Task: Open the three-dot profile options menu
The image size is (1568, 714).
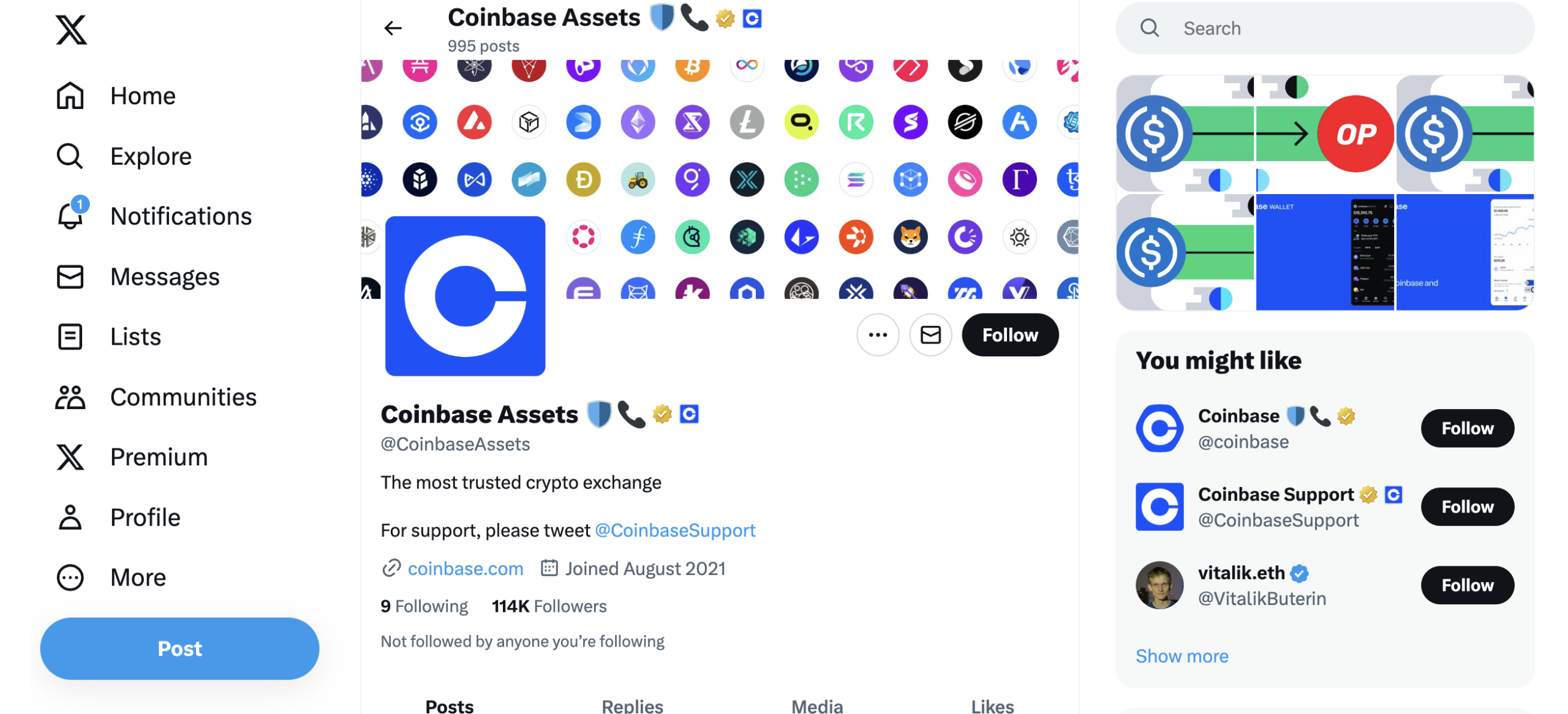Action: [x=877, y=335]
